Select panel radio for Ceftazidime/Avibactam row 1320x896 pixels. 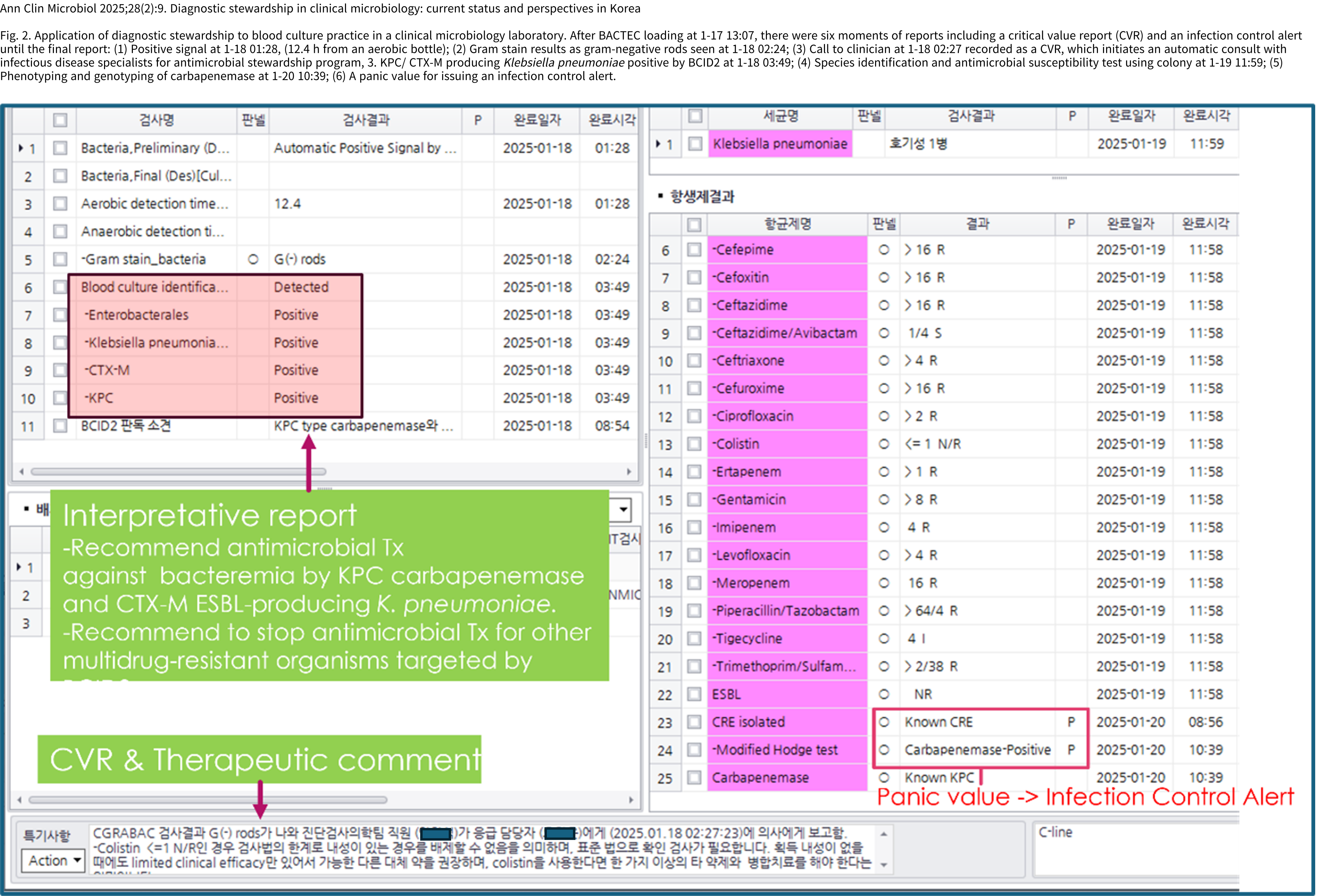click(x=884, y=333)
